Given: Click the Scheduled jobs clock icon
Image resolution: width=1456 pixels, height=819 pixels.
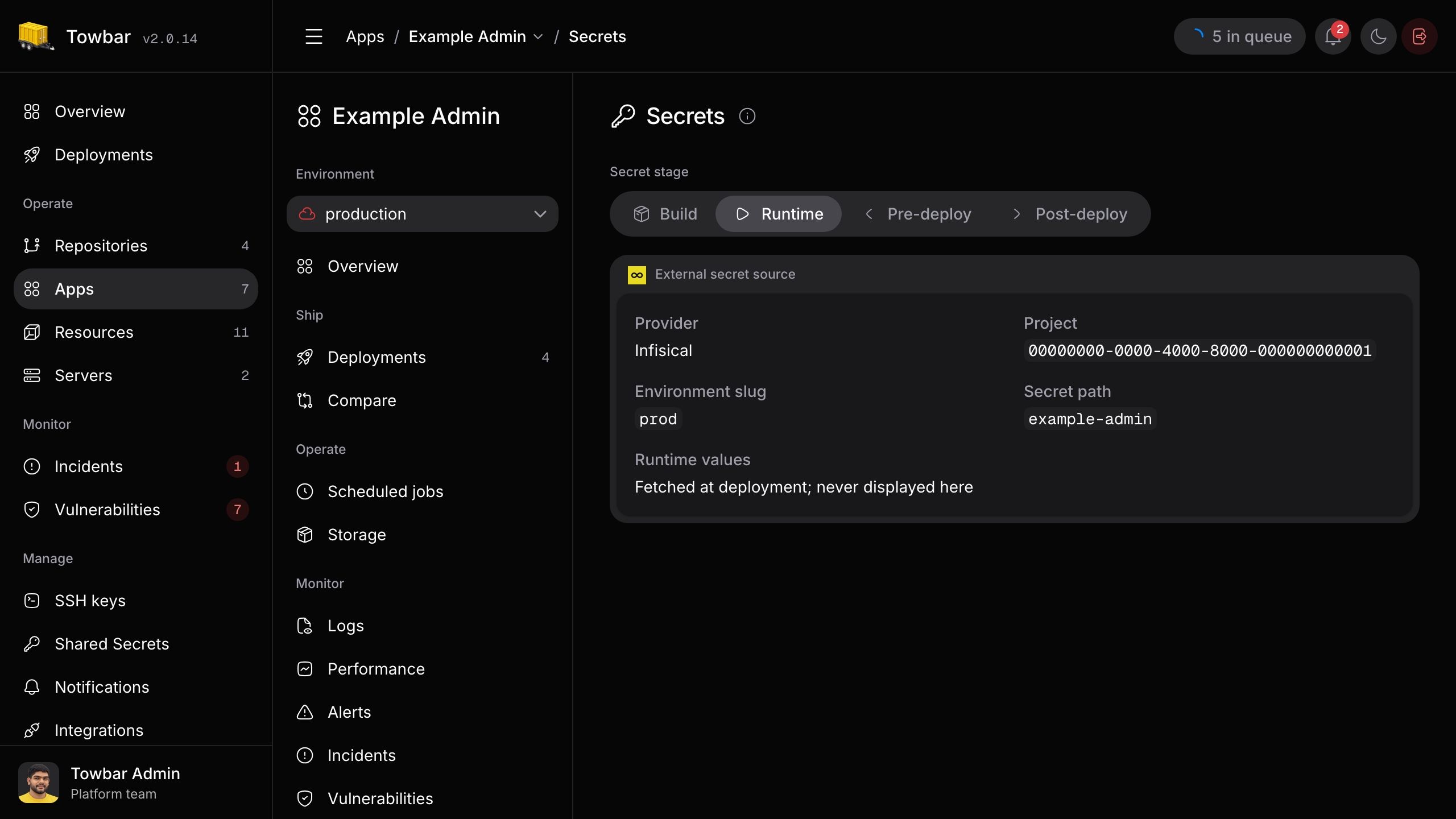Looking at the screenshot, I should 305,491.
